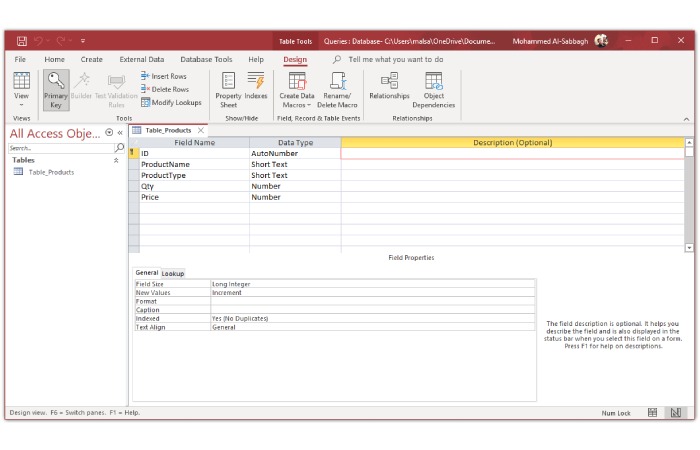The image size is (700, 450).
Task: Select the Design ribbon tab
Action: point(295,59)
